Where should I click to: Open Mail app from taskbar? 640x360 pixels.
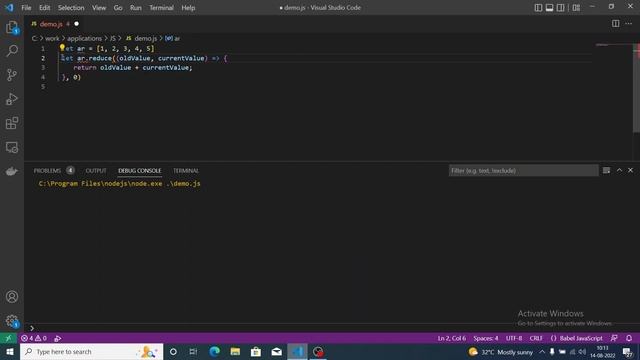click(x=276, y=352)
